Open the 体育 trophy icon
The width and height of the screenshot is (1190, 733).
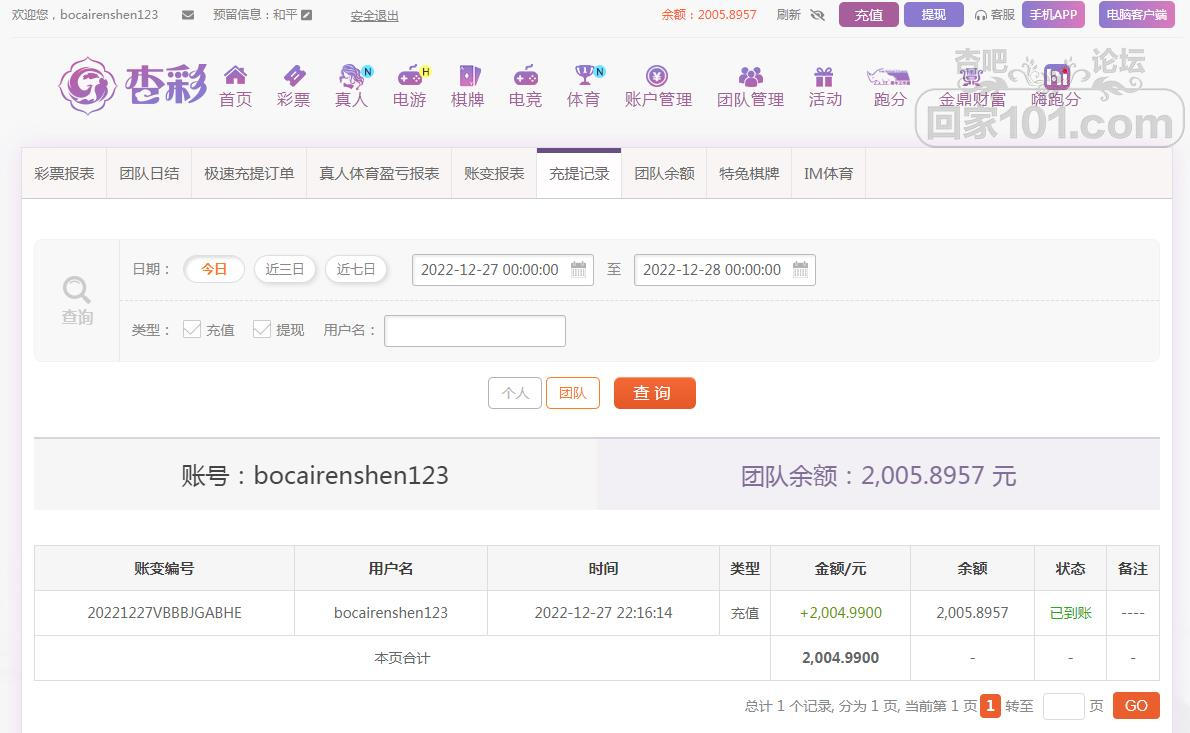[x=583, y=76]
